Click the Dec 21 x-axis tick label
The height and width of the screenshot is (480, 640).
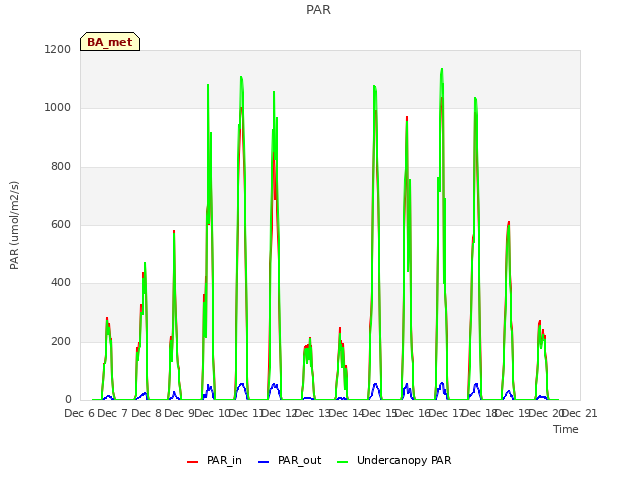coord(580,413)
